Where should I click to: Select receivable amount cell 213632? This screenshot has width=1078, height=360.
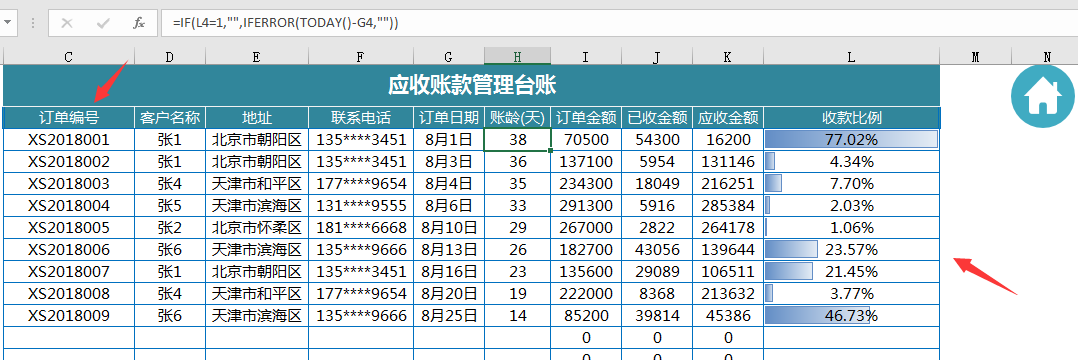pos(727,293)
